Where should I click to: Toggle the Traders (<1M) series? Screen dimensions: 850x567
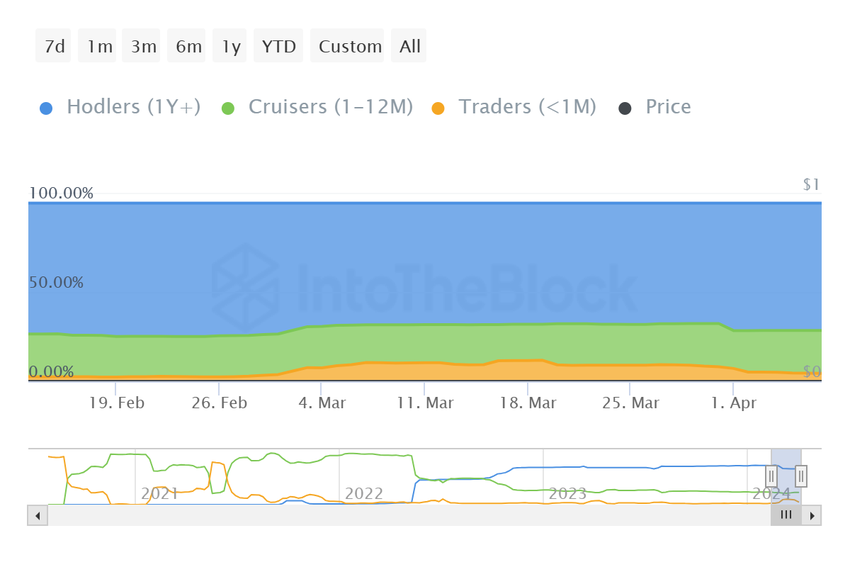(527, 107)
